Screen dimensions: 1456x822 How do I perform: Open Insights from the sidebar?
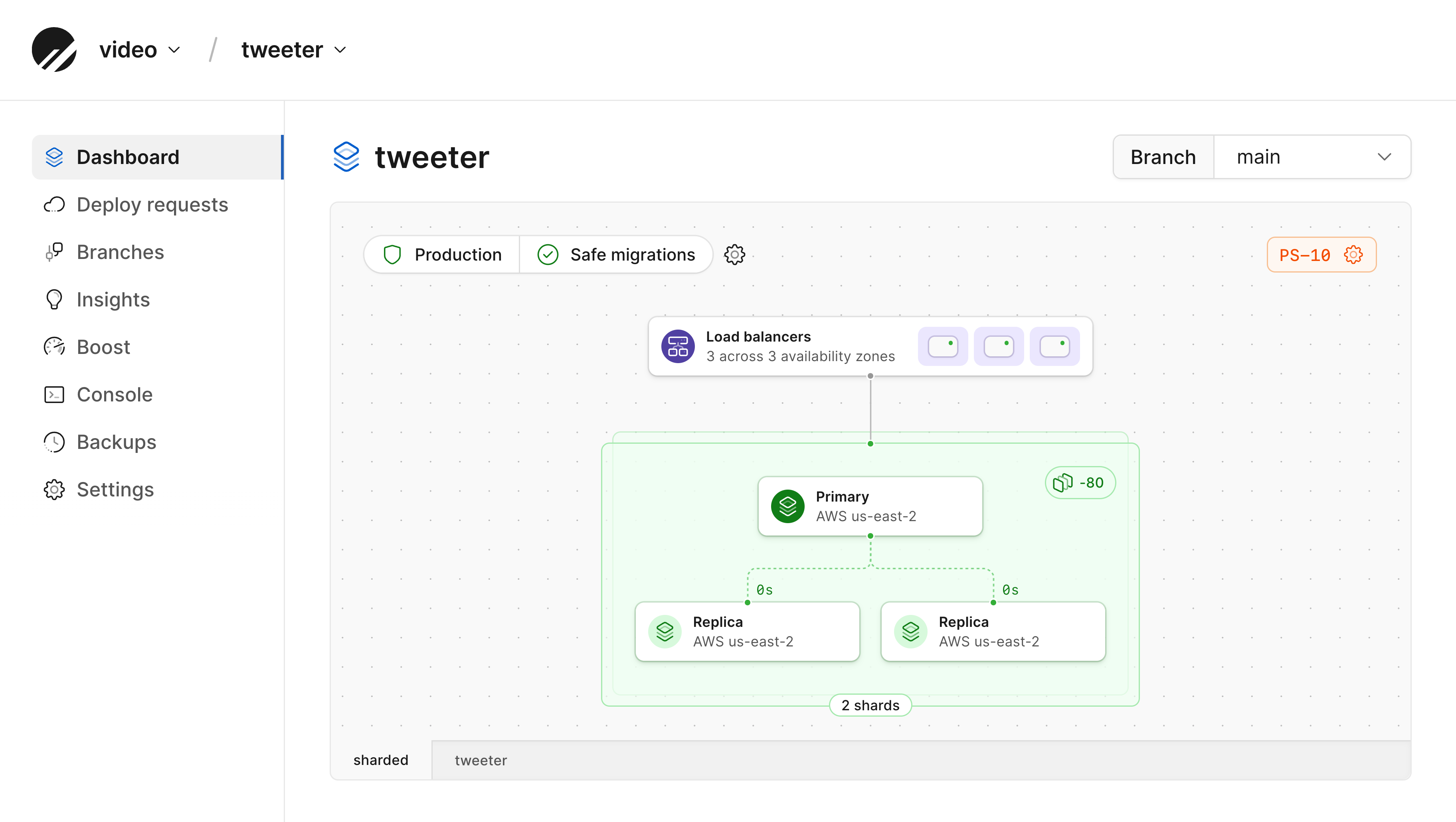point(113,299)
